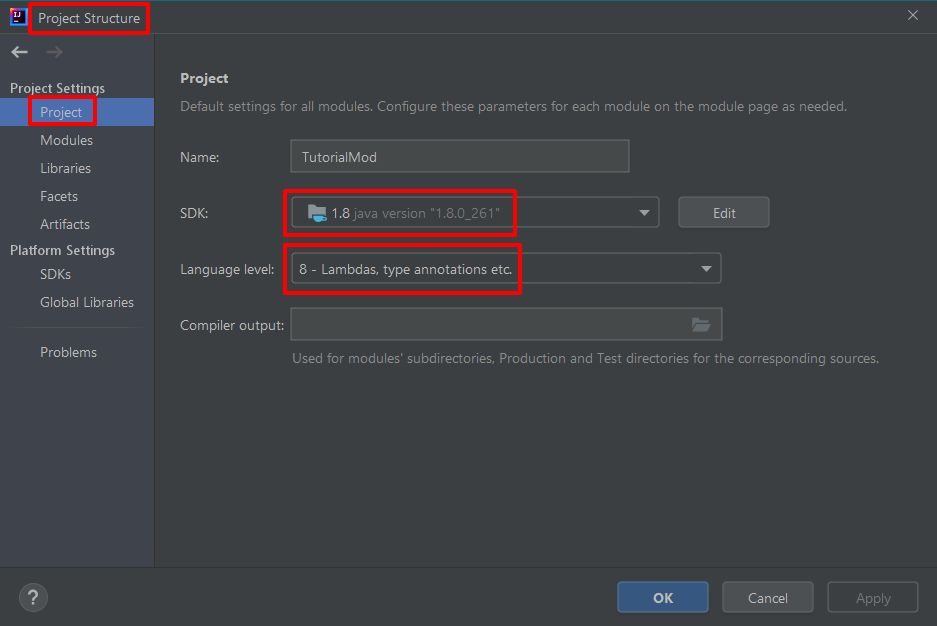Viewport: 937px width, 626px height.
Task: Click the help question mark icon
Action: [33, 598]
